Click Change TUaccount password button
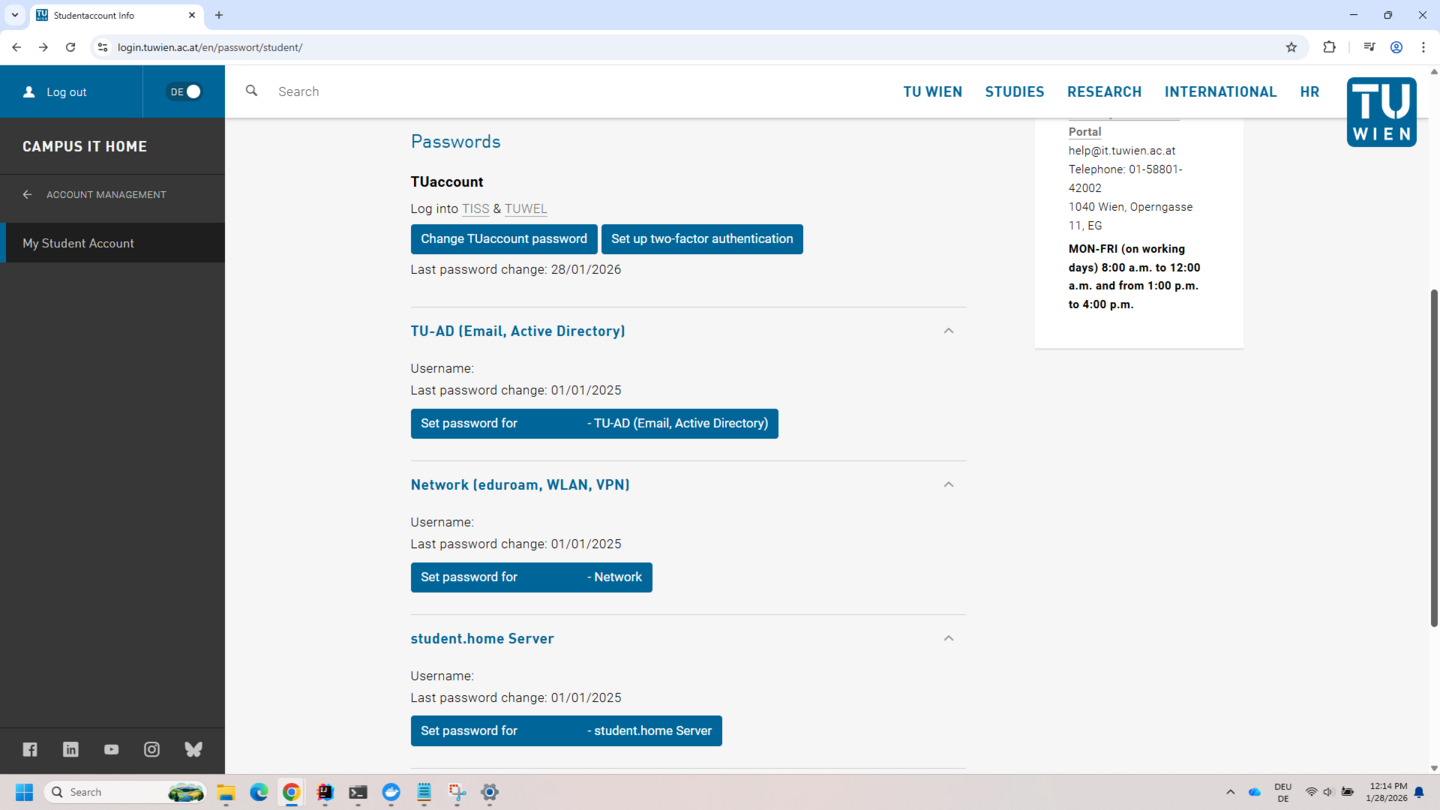 [x=504, y=239]
